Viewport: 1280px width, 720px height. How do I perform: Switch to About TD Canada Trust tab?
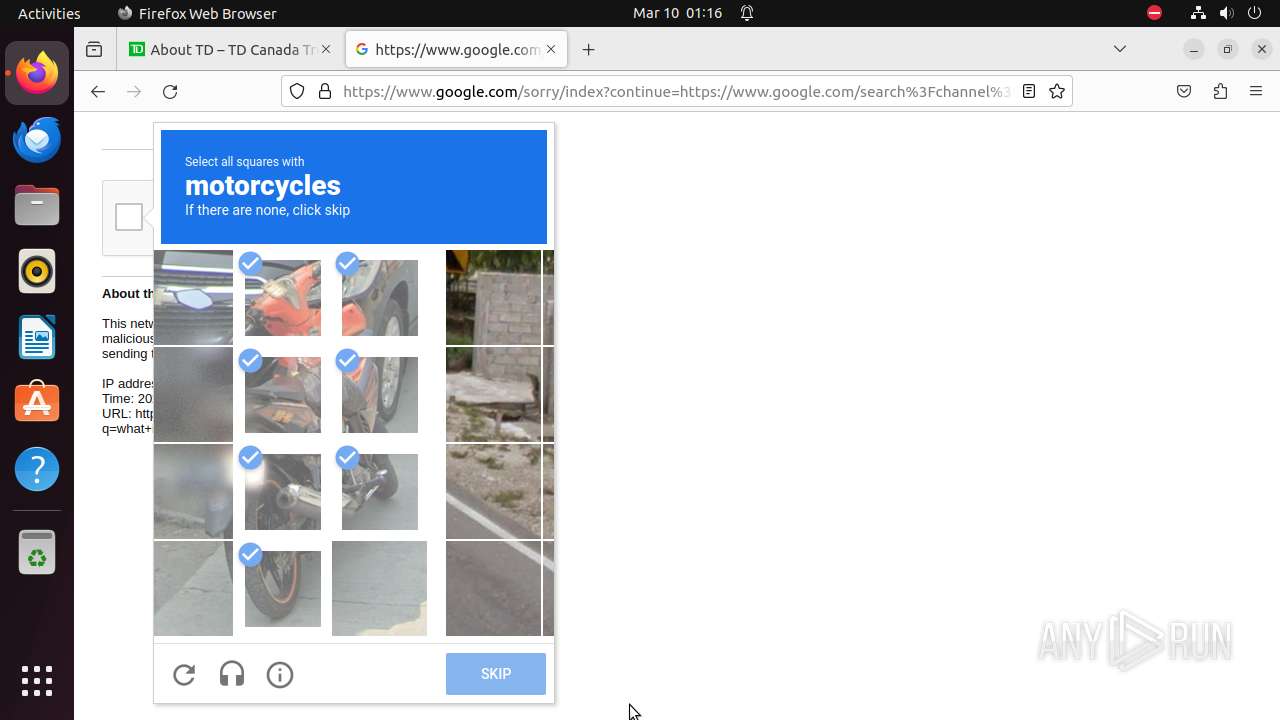pyautogui.click(x=232, y=49)
